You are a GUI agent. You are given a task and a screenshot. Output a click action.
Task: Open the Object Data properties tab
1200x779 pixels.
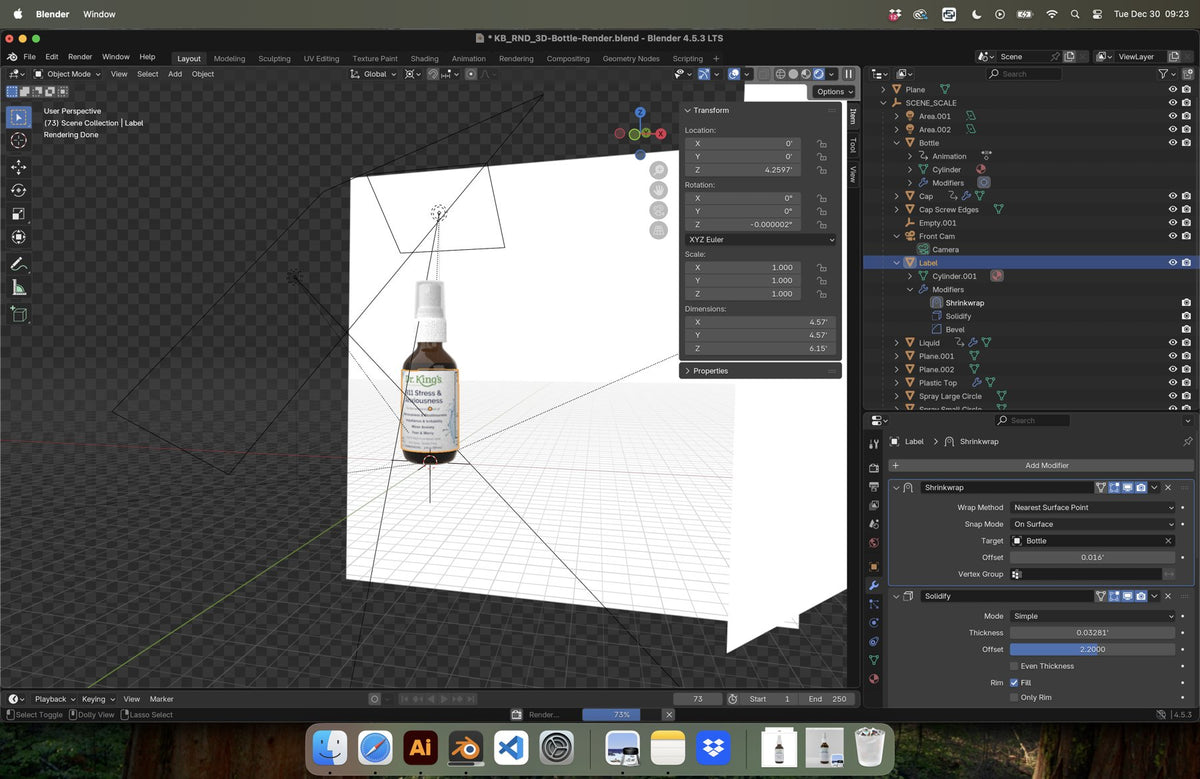[x=873, y=660]
